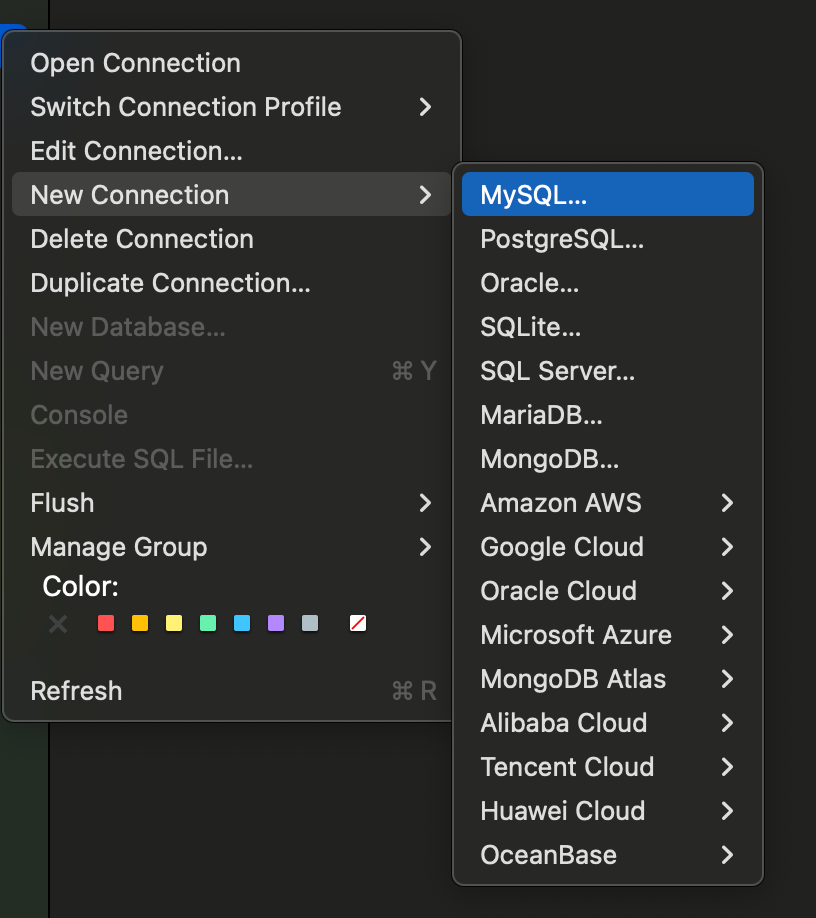816x918 pixels.
Task: Click Duplicate Connection... menu item
Action: click(170, 283)
